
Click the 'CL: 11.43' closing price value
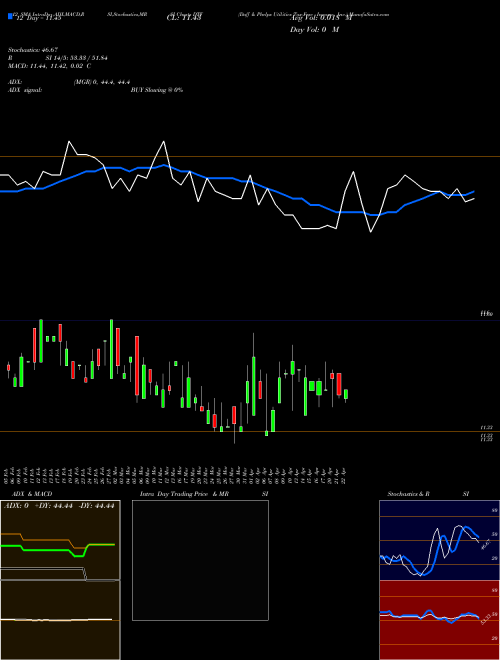point(184,18)
